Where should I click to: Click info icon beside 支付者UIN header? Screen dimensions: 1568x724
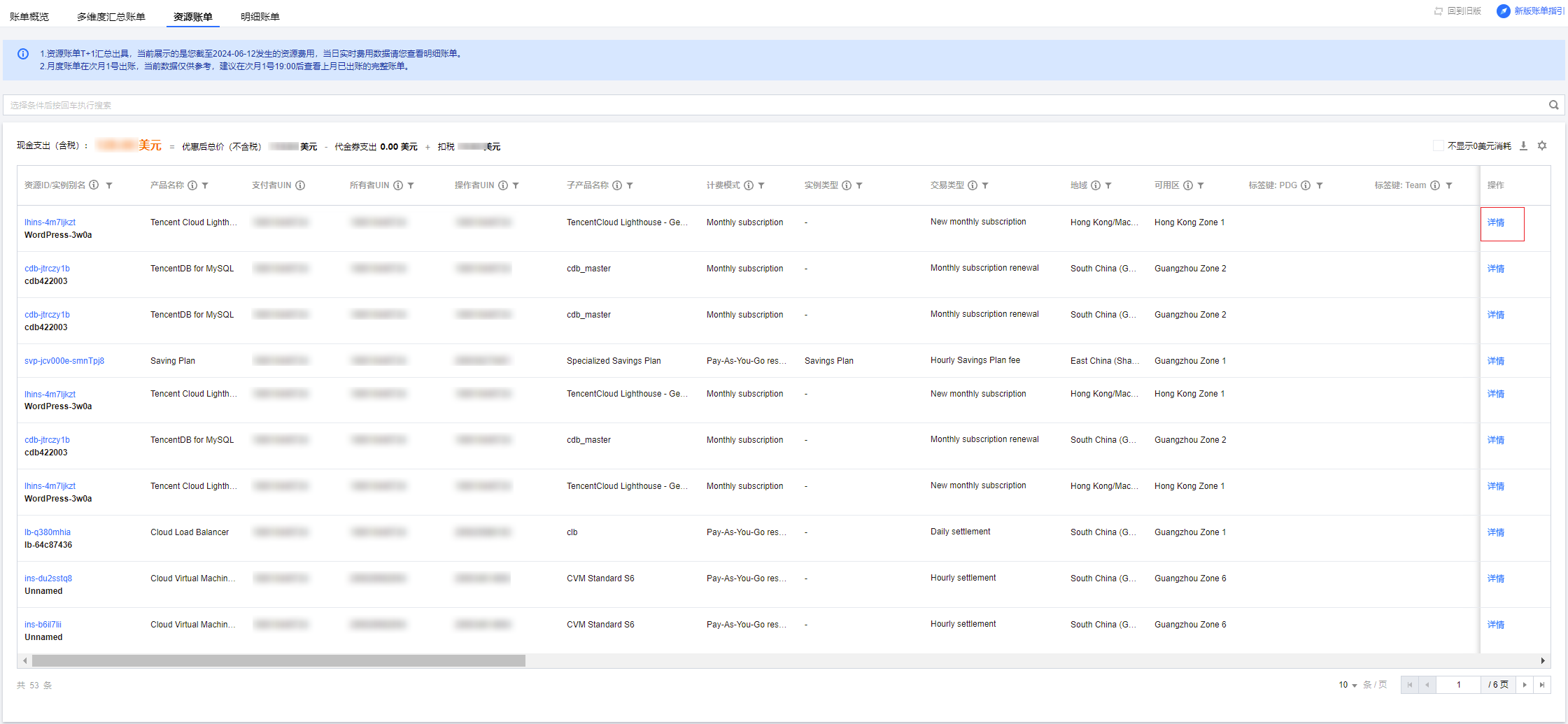(300, 185)
